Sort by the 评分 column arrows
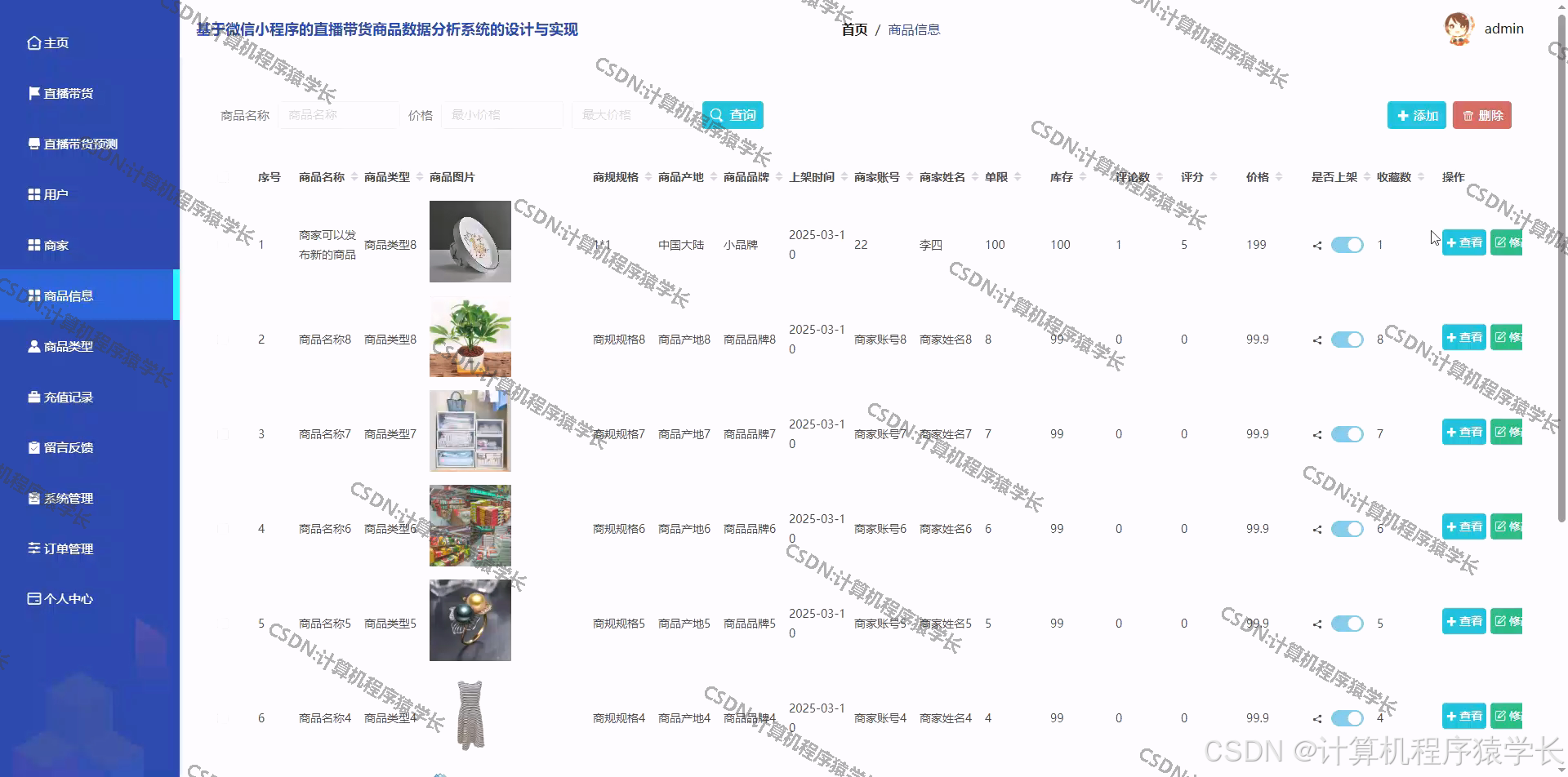 coord(1214,177)
